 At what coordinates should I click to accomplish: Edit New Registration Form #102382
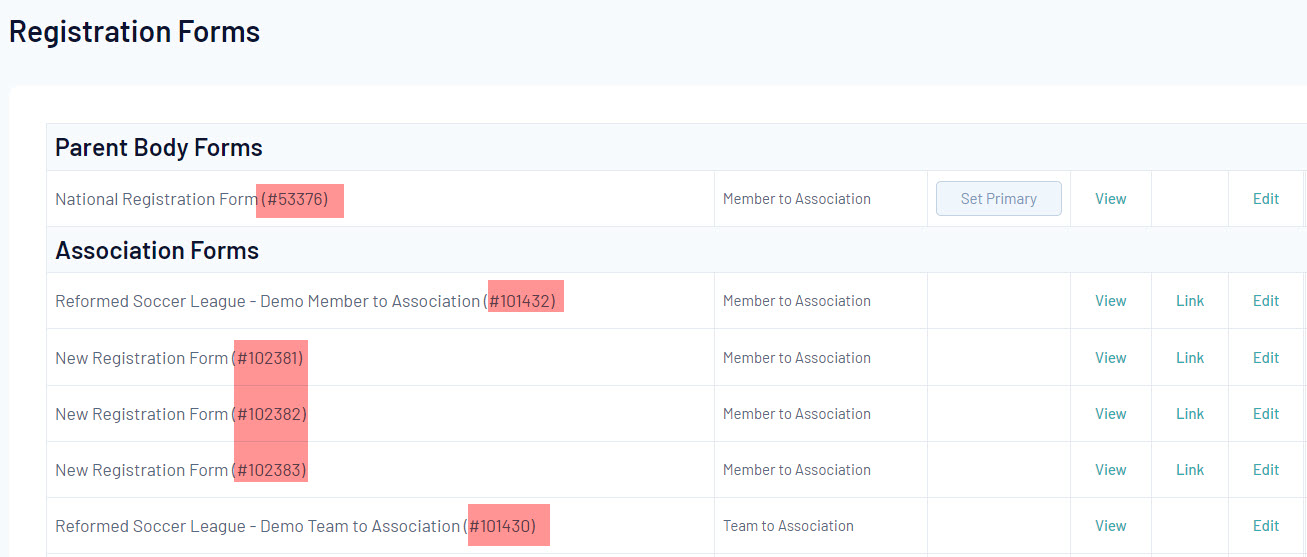(x=1265, y=414)
